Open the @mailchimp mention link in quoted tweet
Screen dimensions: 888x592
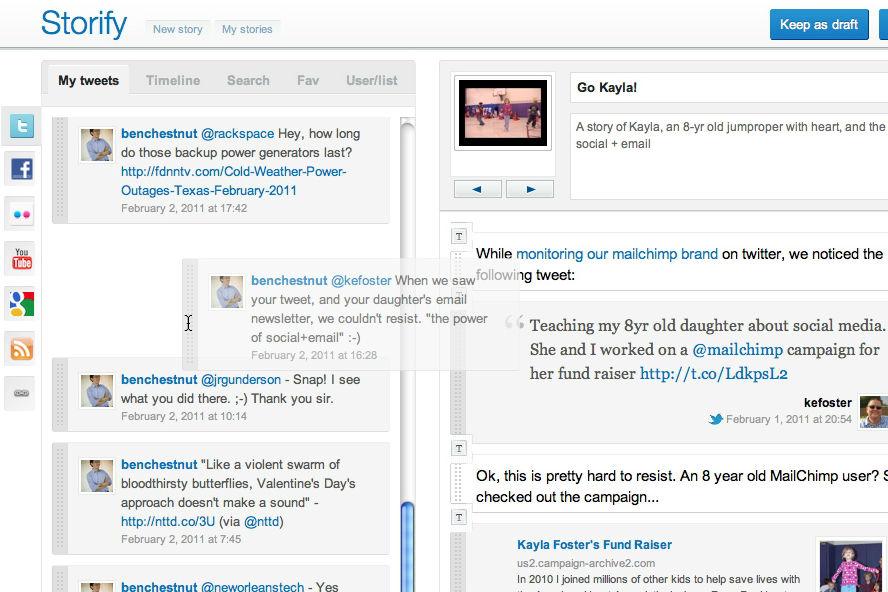(x=737, y=350)
